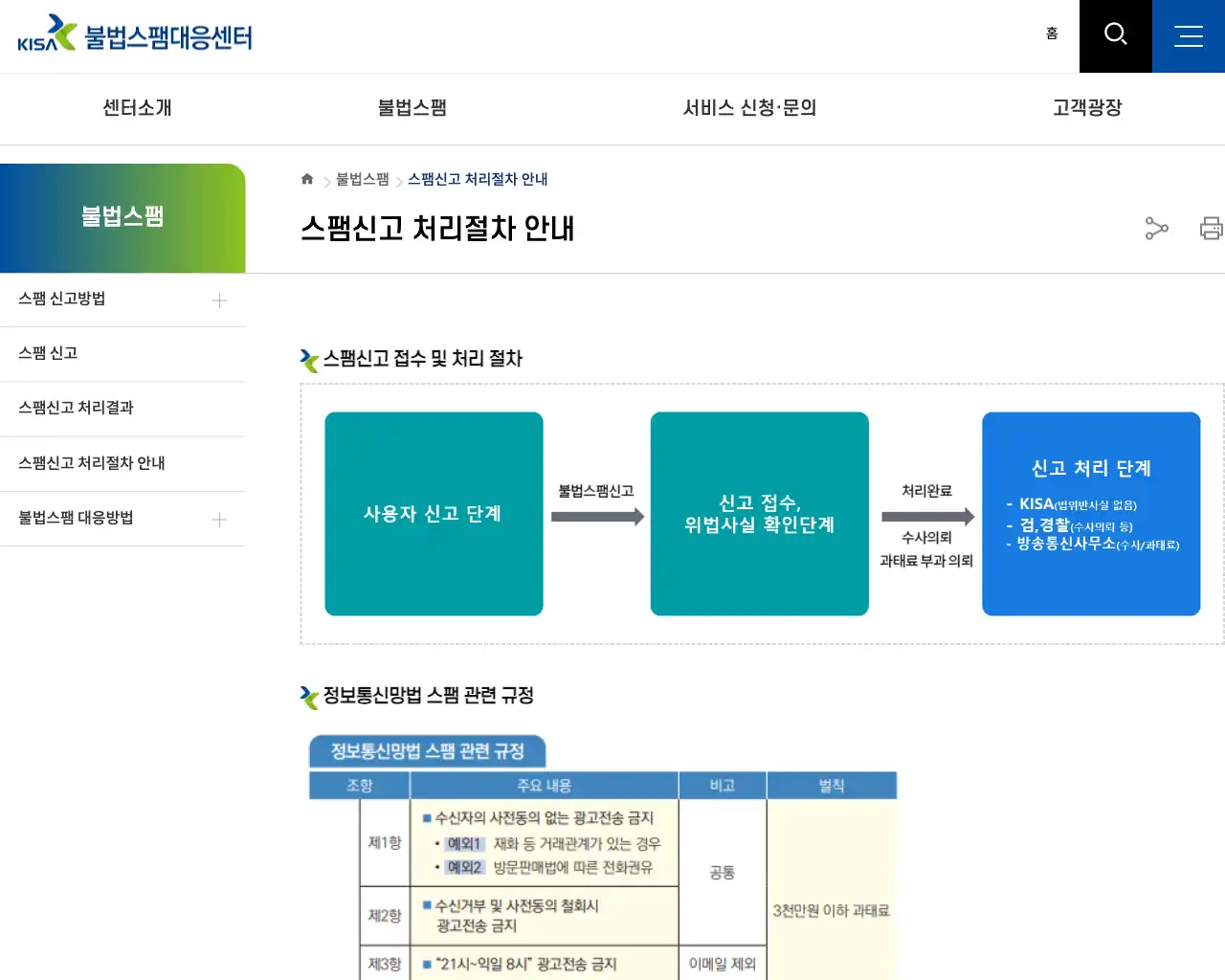This screenshot has height=980, width=1225.
Task: Click the home icon in the breadcrumb
Action: 307,178
